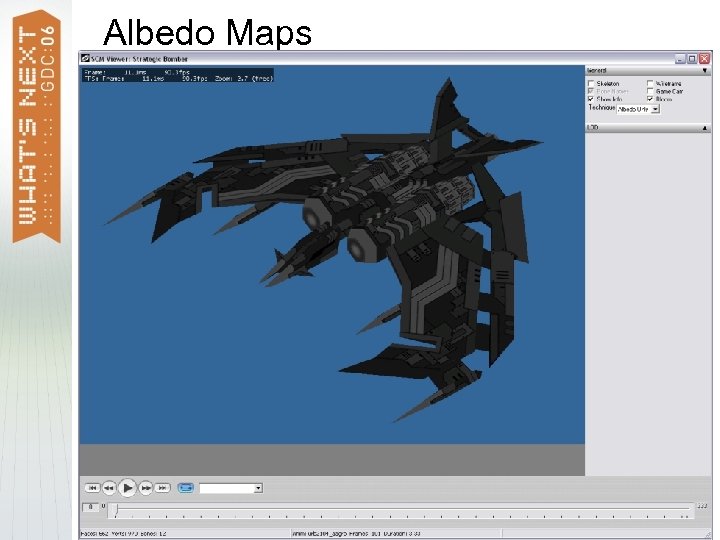Click the SCM Viewer title bar icon
The width and height of the screenshot is (720, 540).
tap(85, 58)
